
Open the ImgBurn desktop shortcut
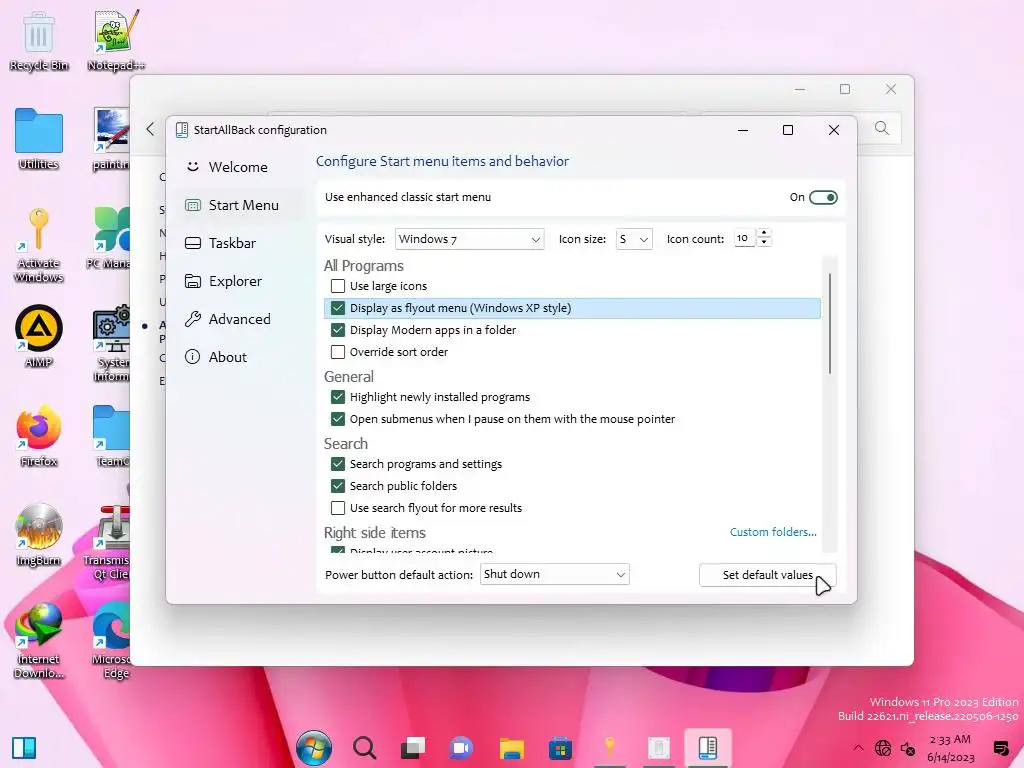39,535
